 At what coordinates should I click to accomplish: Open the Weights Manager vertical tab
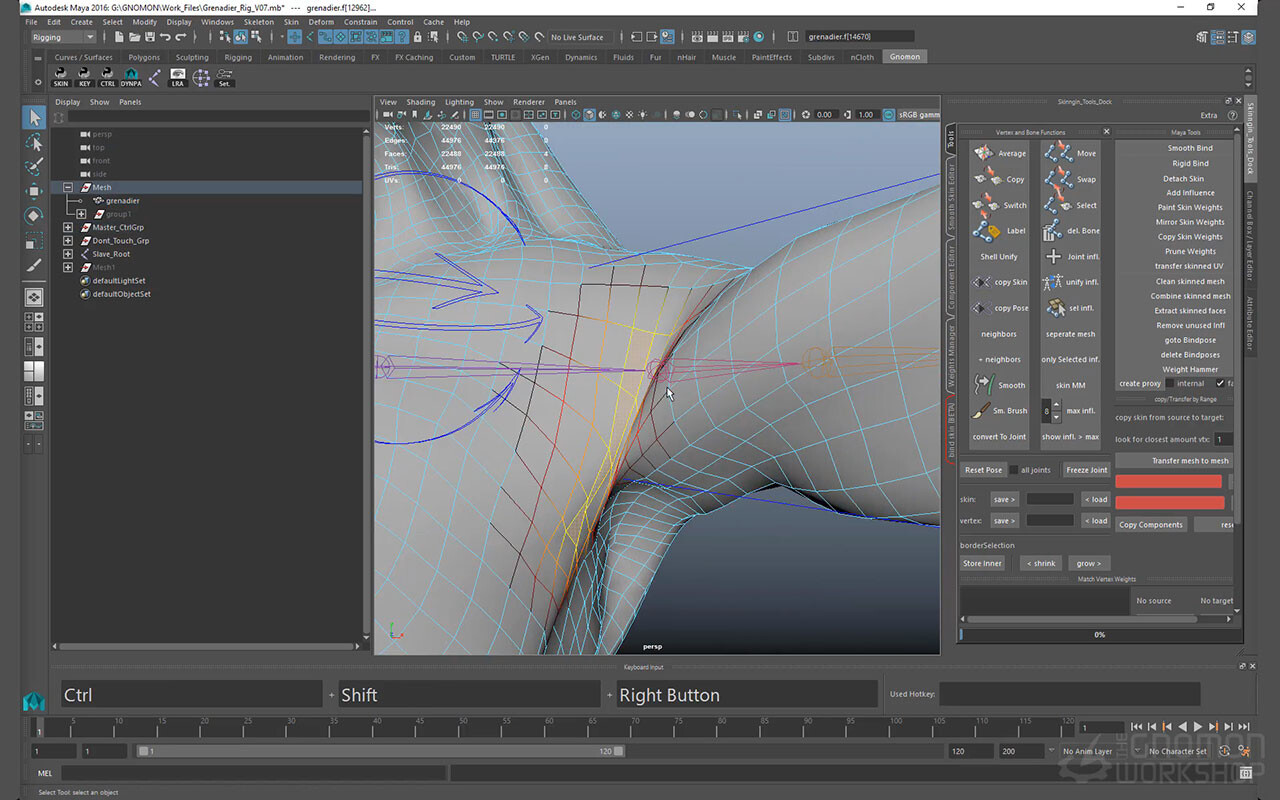(x=951, y=355)
